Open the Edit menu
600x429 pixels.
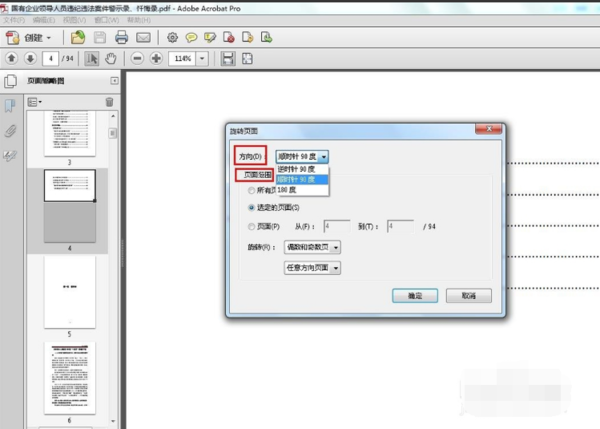click(x=44, y=20)
